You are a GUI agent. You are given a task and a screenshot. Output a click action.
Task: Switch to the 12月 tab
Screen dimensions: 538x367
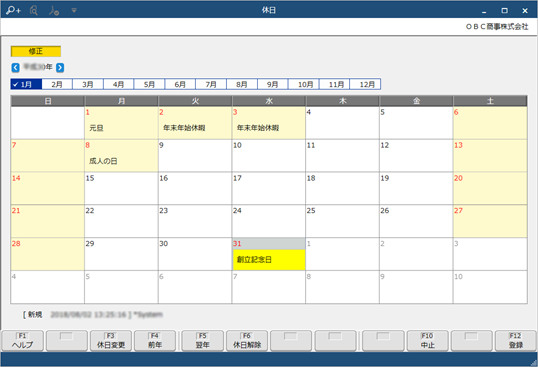pyautogui.click(x=365, y=84)
